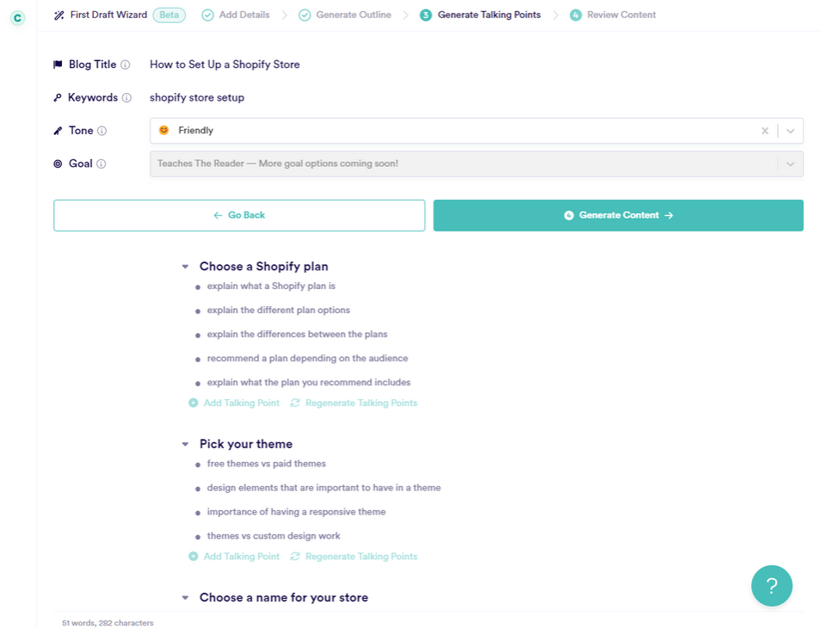Click talking point design elements that are important
Image resolution: width=820 pixels, height=629 pixels.
coord(324,488)
